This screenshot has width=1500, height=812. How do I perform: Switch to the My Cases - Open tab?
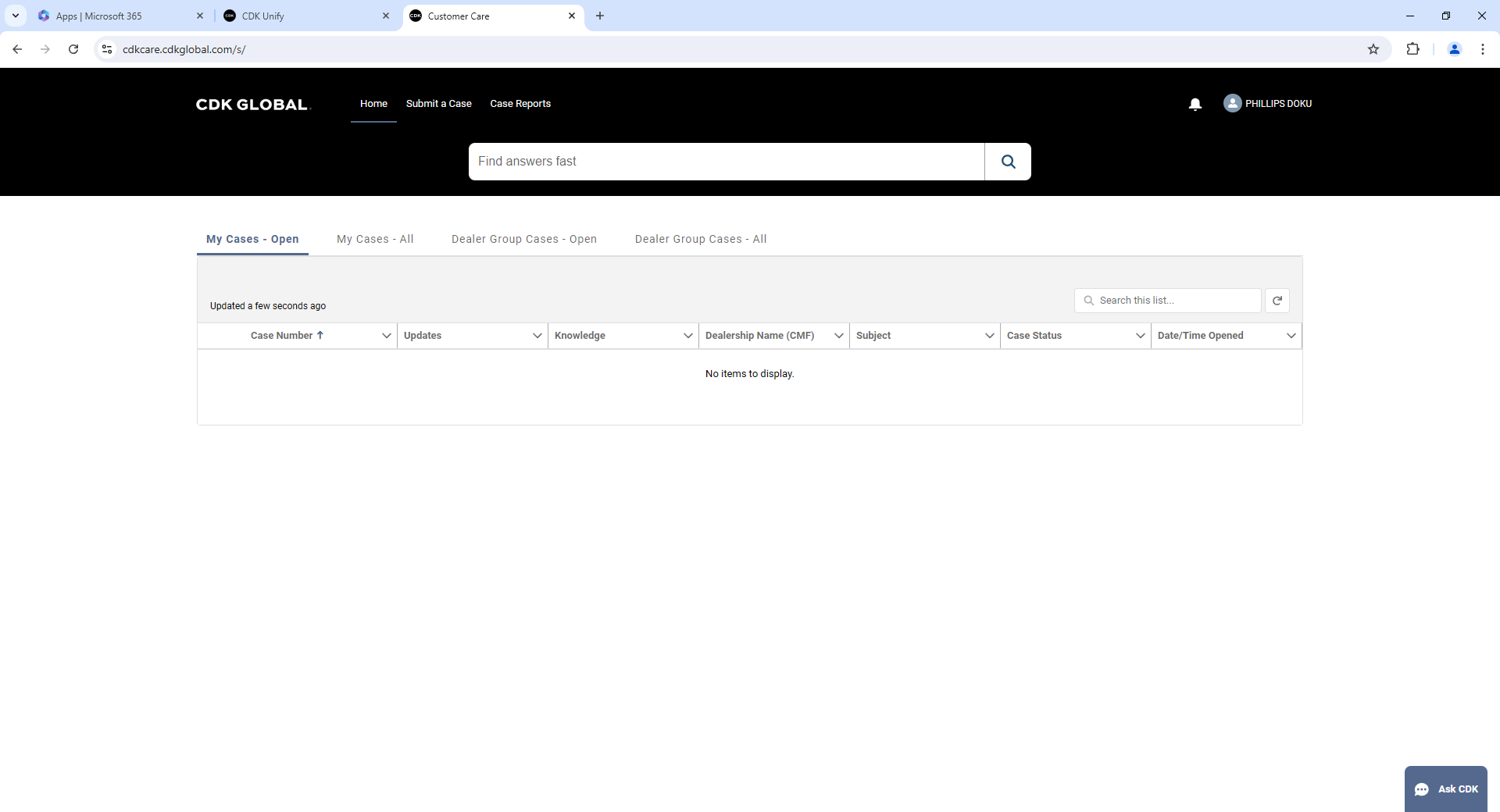click(x=252, y=239)
